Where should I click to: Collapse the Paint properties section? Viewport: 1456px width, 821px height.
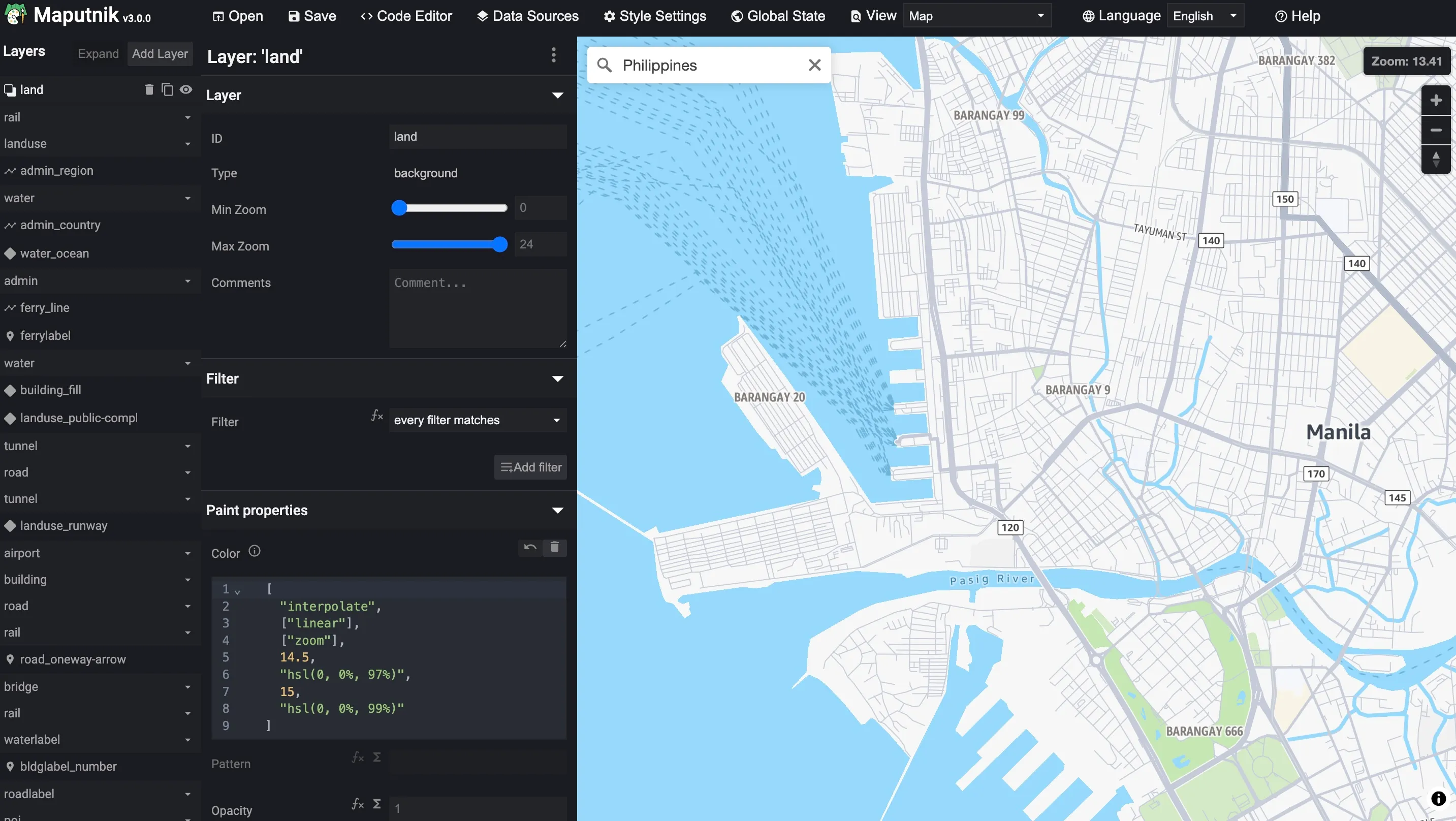click(x=557, y=510)
